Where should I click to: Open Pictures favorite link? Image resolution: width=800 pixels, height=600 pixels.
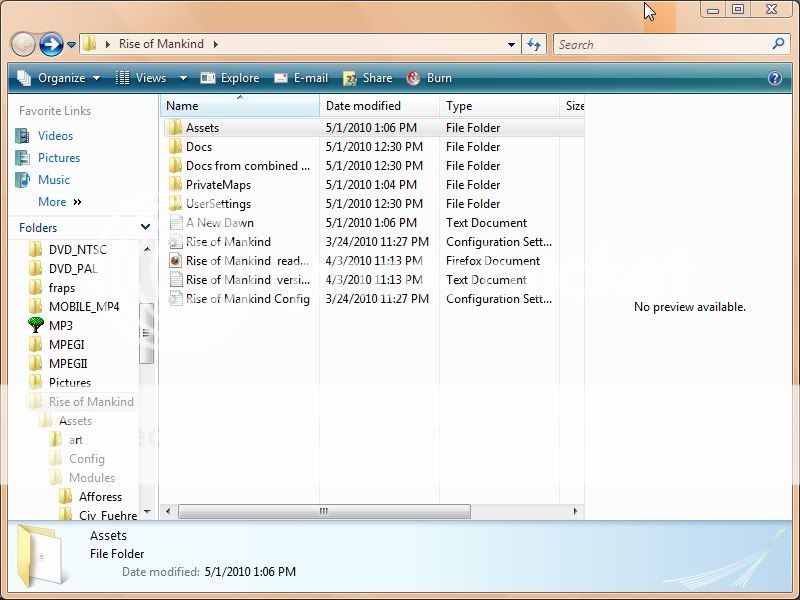point(59,158)
